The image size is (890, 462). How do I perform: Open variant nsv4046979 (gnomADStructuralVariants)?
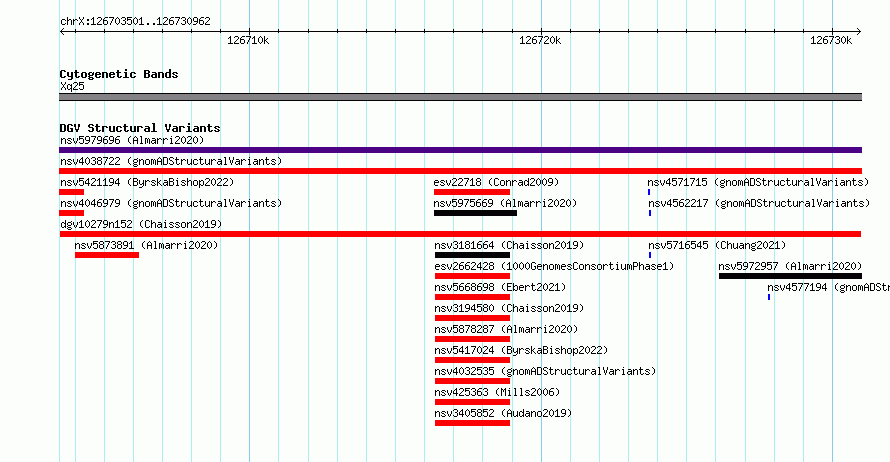(171, 203)
